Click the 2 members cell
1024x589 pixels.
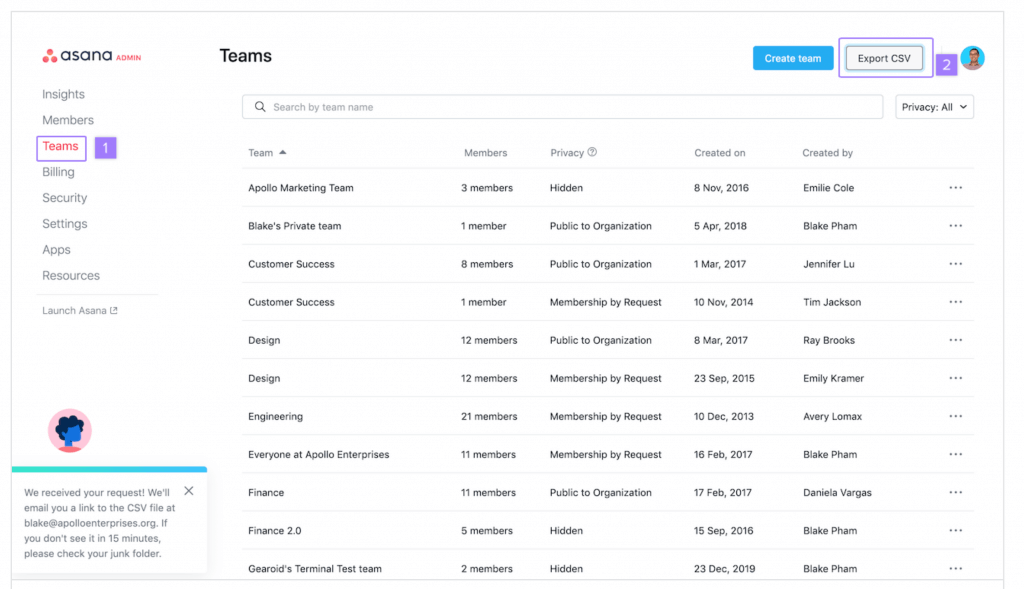click(487, 569)
